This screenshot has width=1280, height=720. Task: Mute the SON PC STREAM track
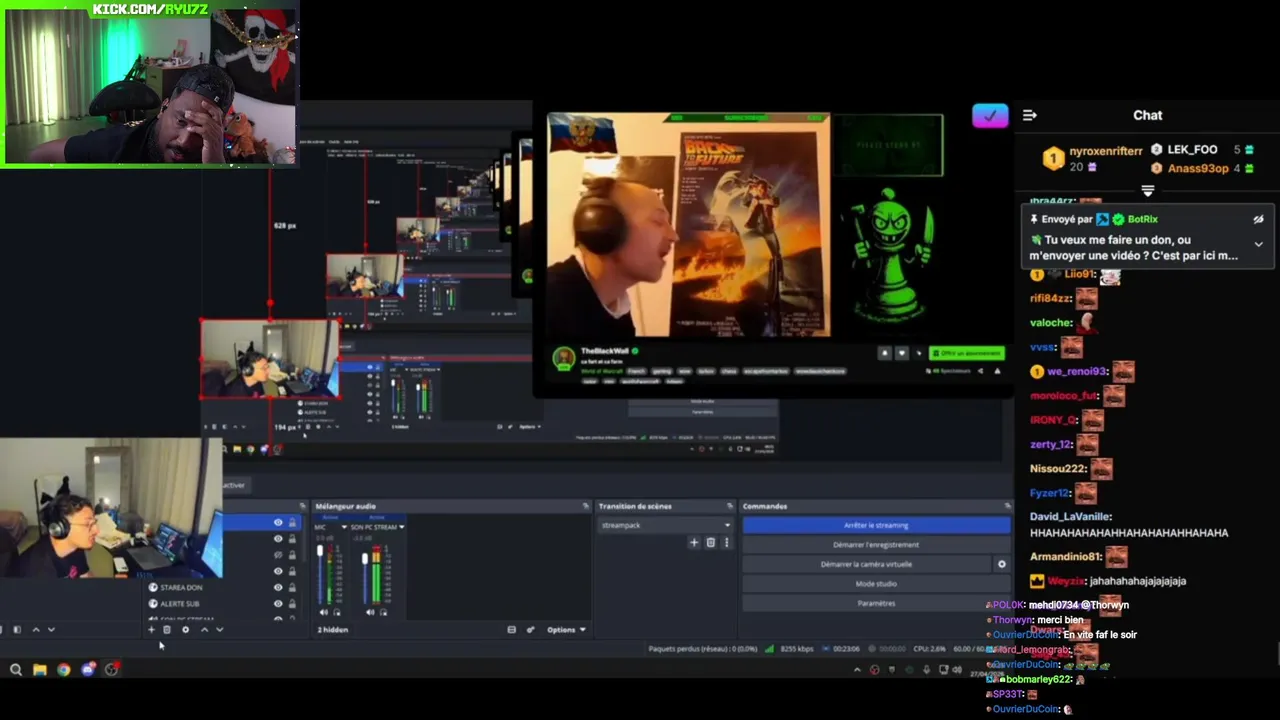pos(370,612)
